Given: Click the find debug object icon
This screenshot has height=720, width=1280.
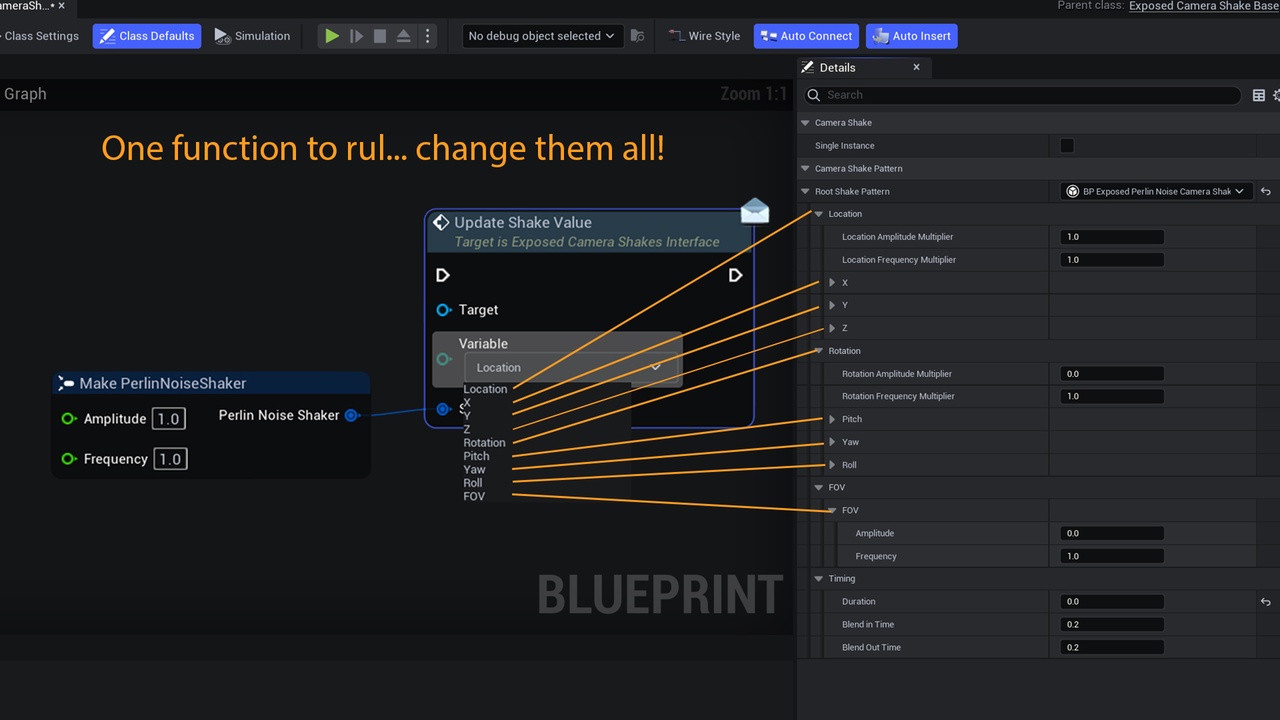Looking at the screenshot, I should 638,36.
